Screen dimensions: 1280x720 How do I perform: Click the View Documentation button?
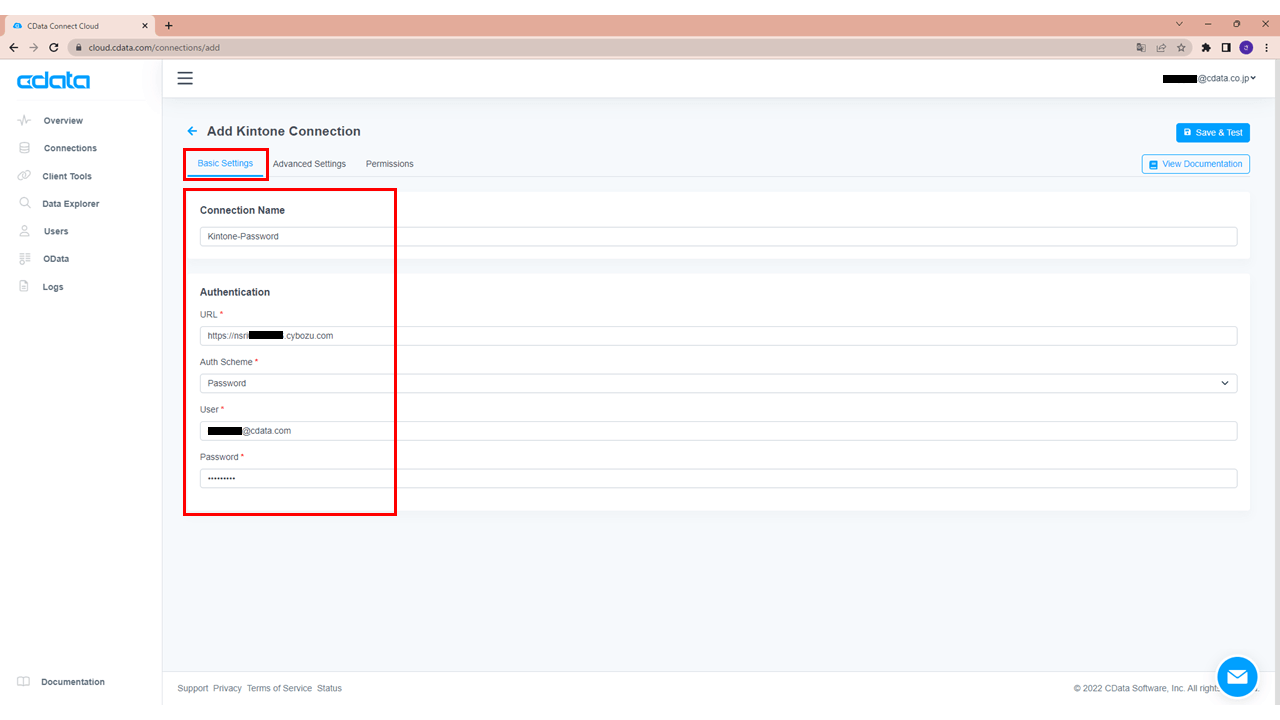point(1196,164)
